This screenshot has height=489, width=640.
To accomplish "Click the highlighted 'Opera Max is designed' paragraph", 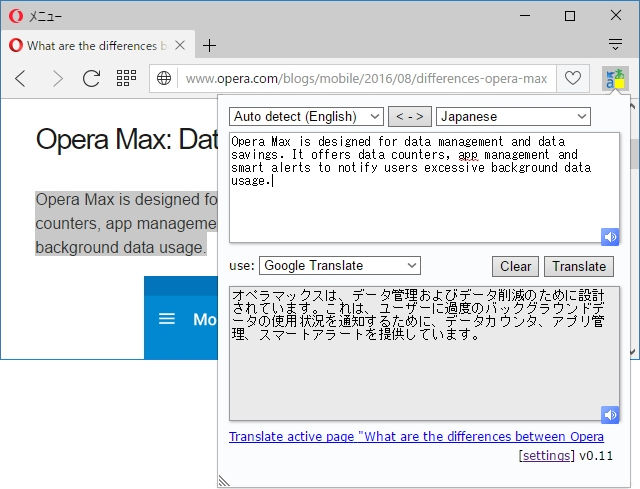I will tap(127, 223).
